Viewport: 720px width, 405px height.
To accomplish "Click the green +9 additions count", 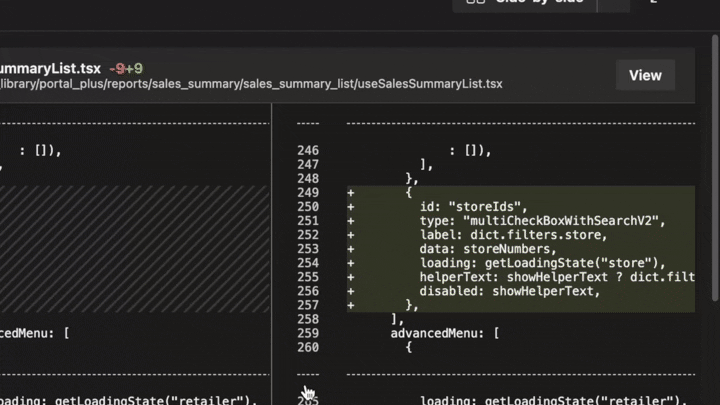I will (x=133, y=69).
